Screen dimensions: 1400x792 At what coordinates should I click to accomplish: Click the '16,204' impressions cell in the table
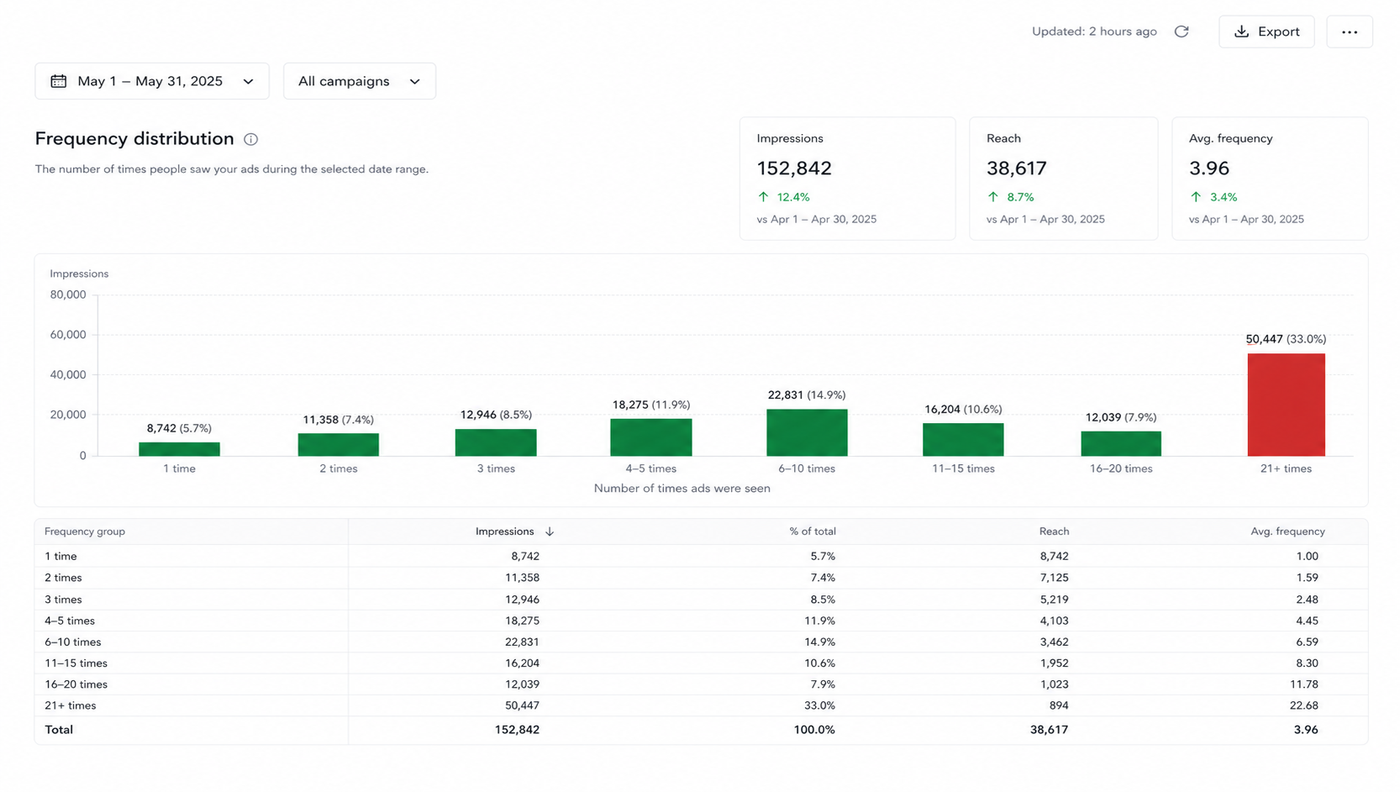[522, 663]
